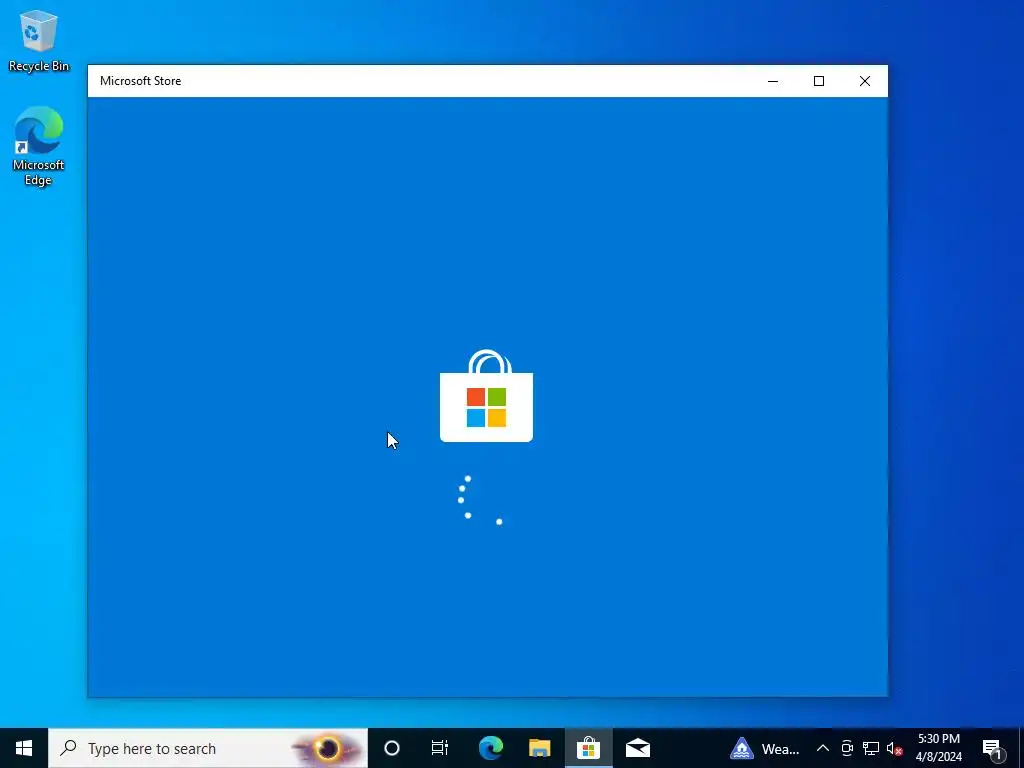Click the muted volume tray icon
Image resolution: width=1024 pixels, height=768 pixels.
(x=895, y=748)
